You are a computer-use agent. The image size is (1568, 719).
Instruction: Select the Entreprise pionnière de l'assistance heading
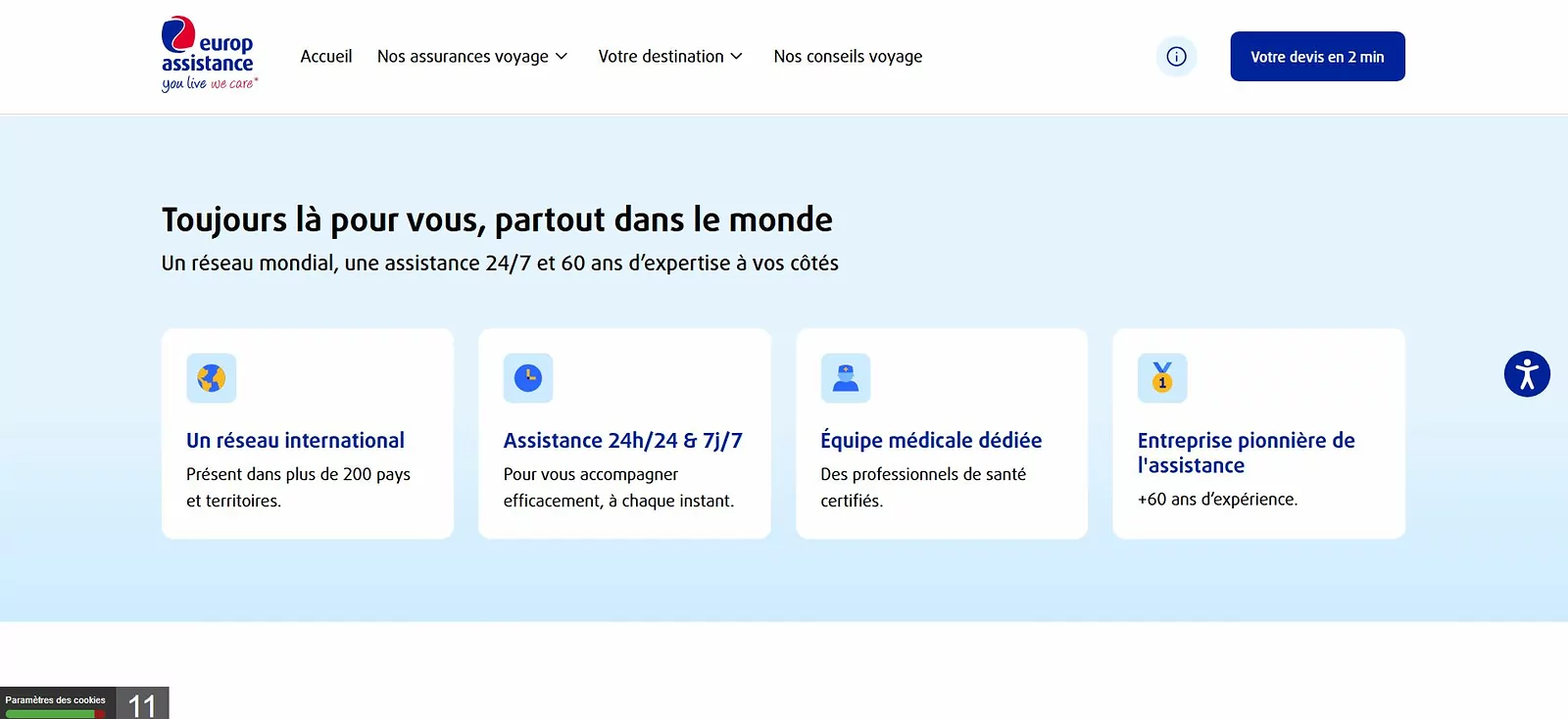click(x=1247, y=453)
